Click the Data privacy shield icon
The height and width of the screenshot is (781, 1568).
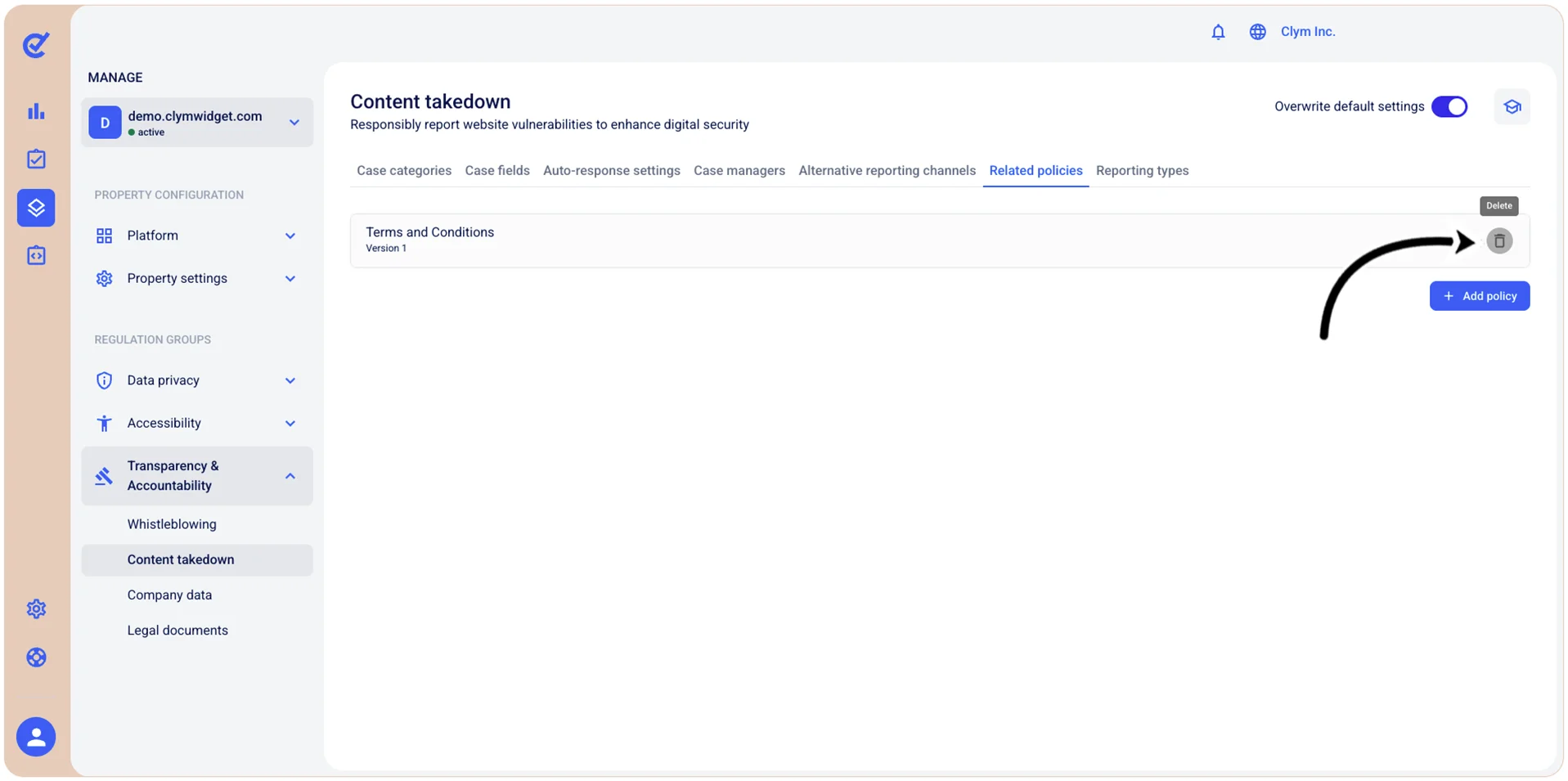pos(104,380)
